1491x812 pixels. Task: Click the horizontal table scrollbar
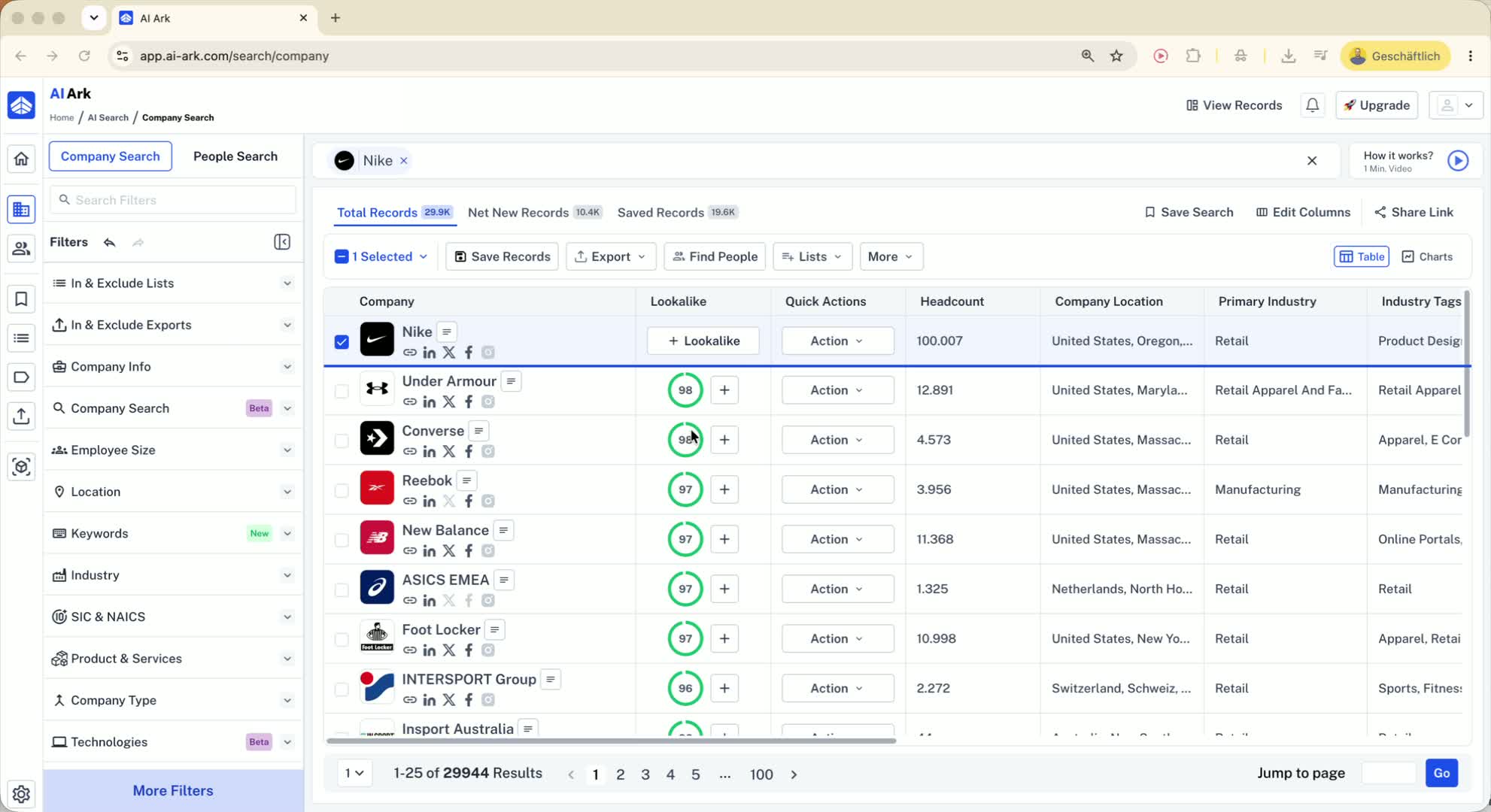[x=611, y=741]
